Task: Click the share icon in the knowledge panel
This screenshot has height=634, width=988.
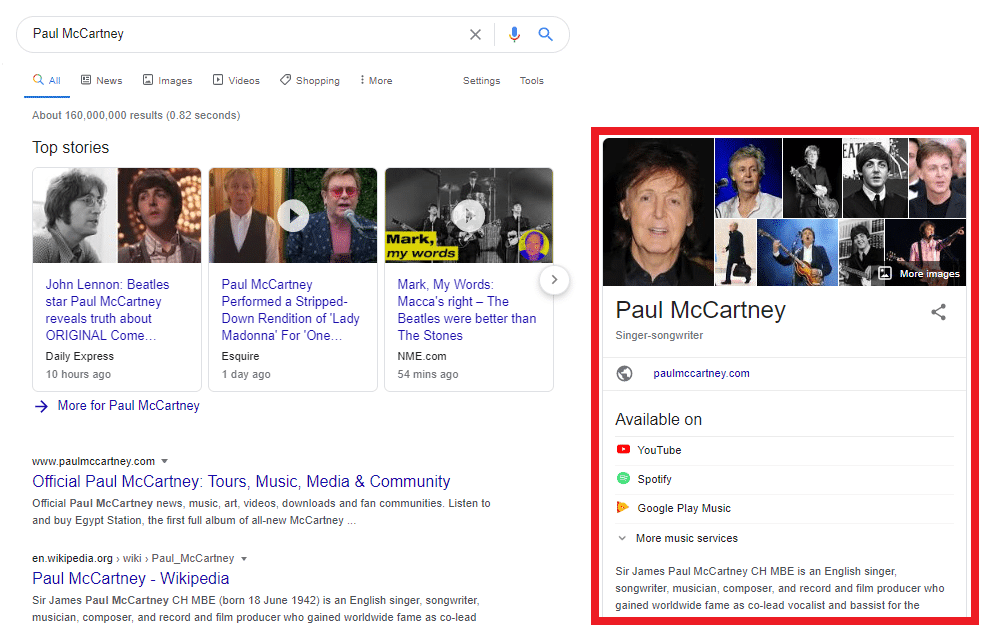Action: [938, 312]
